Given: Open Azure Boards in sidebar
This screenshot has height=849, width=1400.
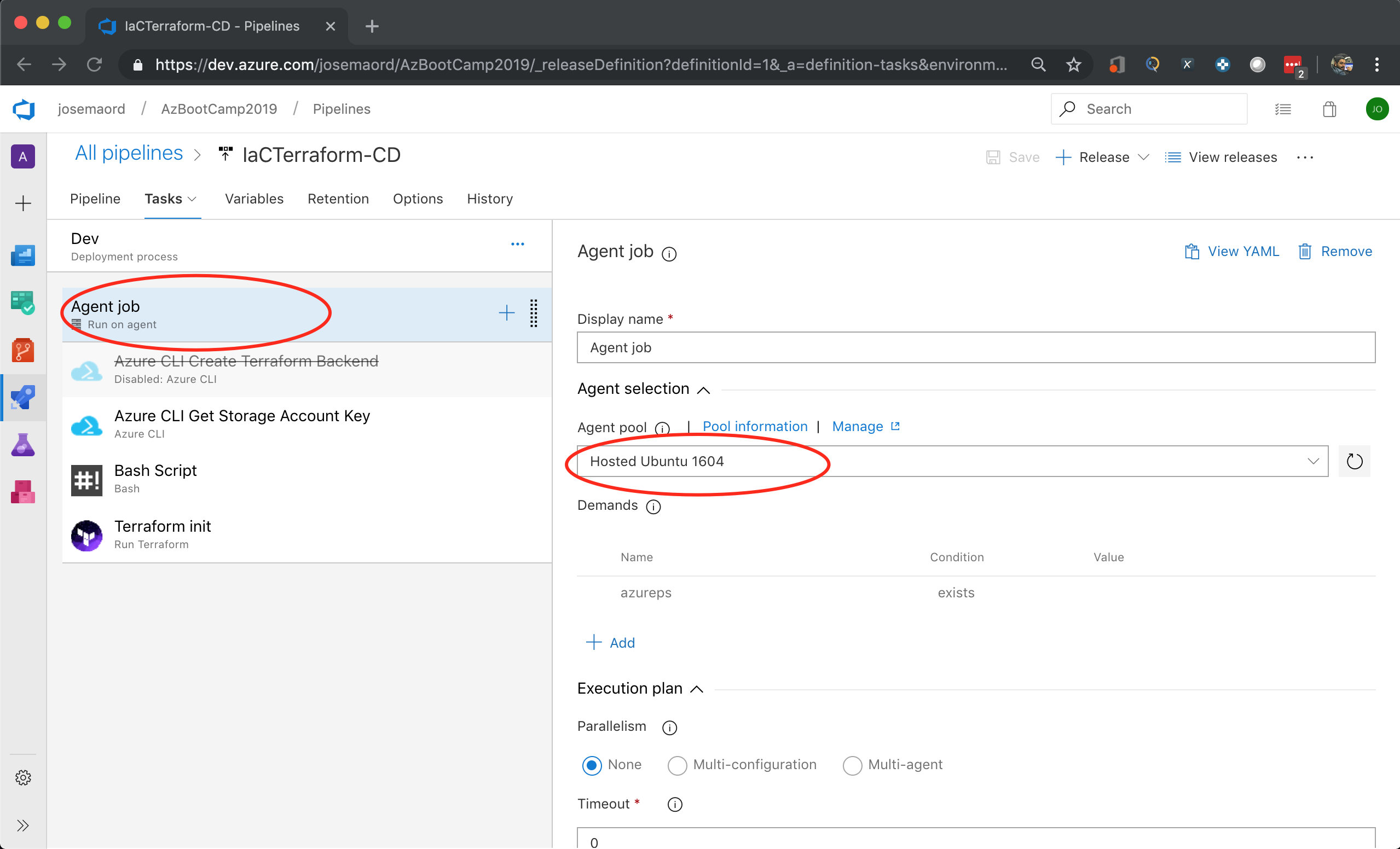Looking at the screenshot, I should click(23, 301).
